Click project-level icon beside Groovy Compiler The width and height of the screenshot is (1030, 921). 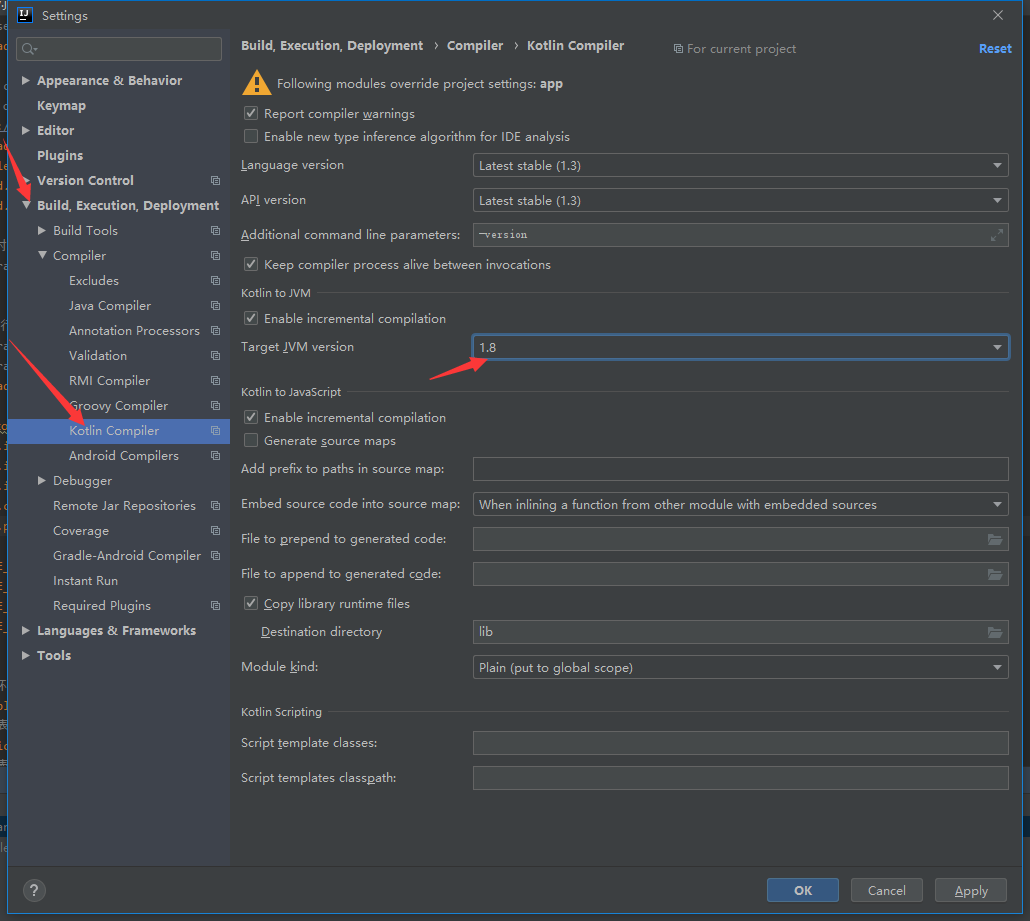(215, 405)
